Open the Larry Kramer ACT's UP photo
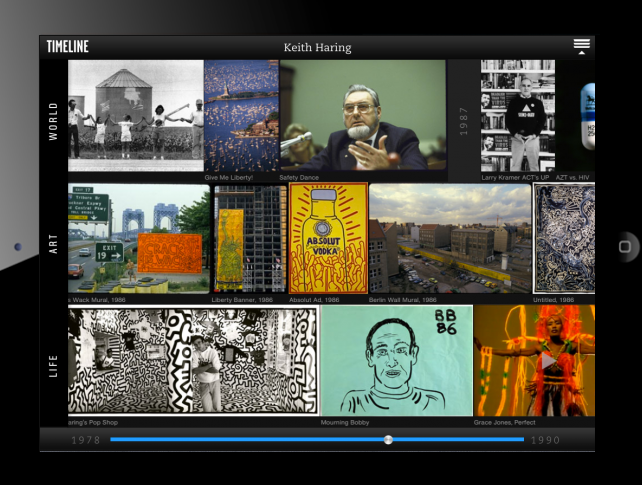The height and width of the screenshot is (485, 642). (x=518, y=116)
